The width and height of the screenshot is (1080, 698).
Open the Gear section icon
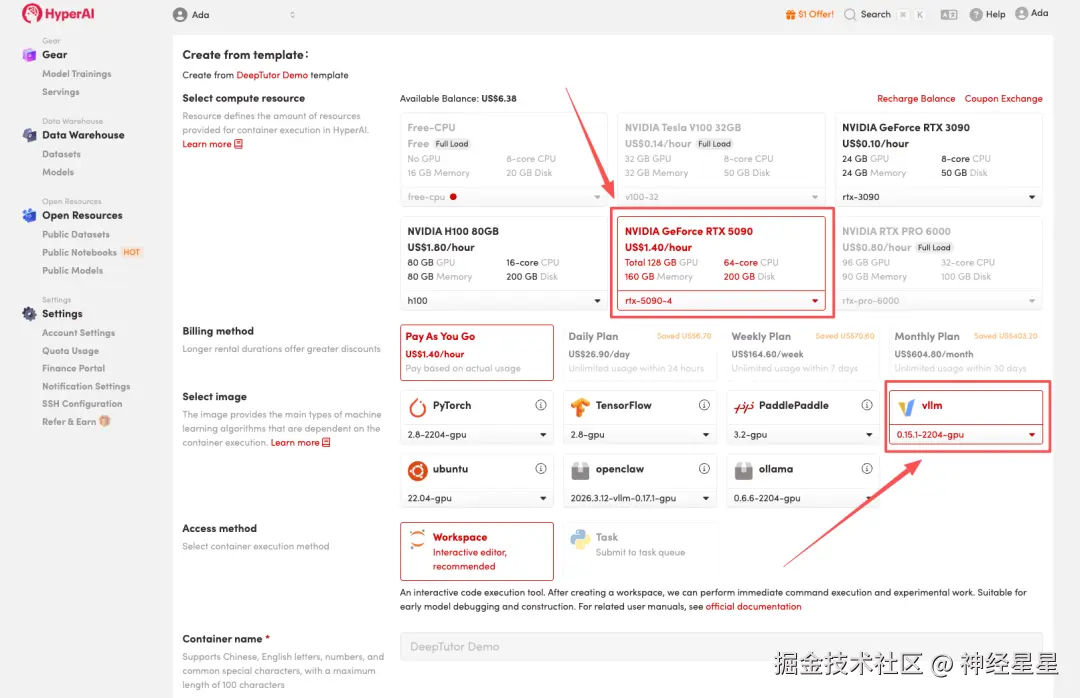coord(29,55)
